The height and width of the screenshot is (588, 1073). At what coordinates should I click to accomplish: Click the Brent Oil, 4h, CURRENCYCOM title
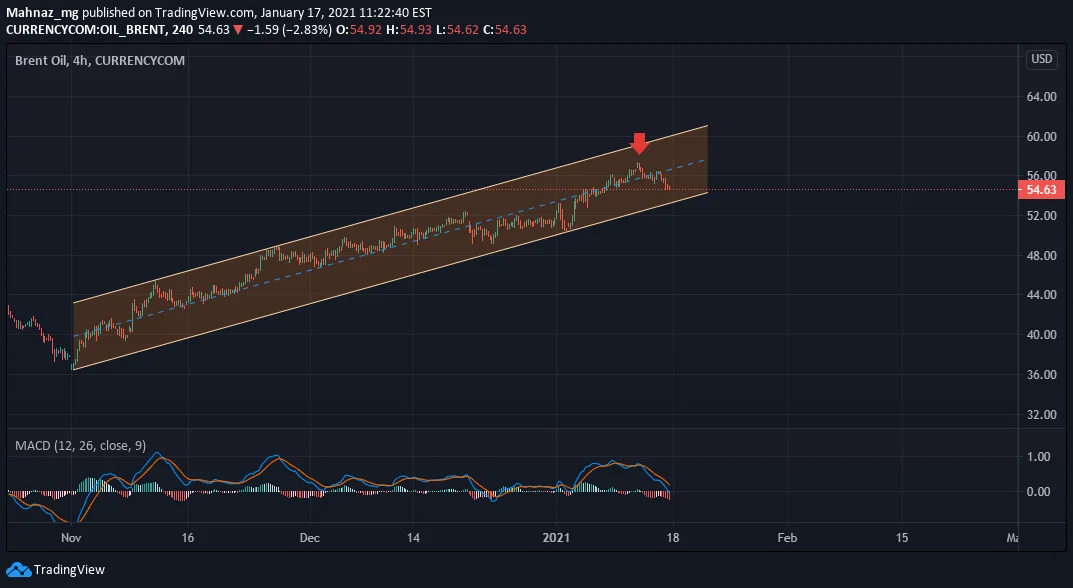pyautogui.click(x=100, y=60)
